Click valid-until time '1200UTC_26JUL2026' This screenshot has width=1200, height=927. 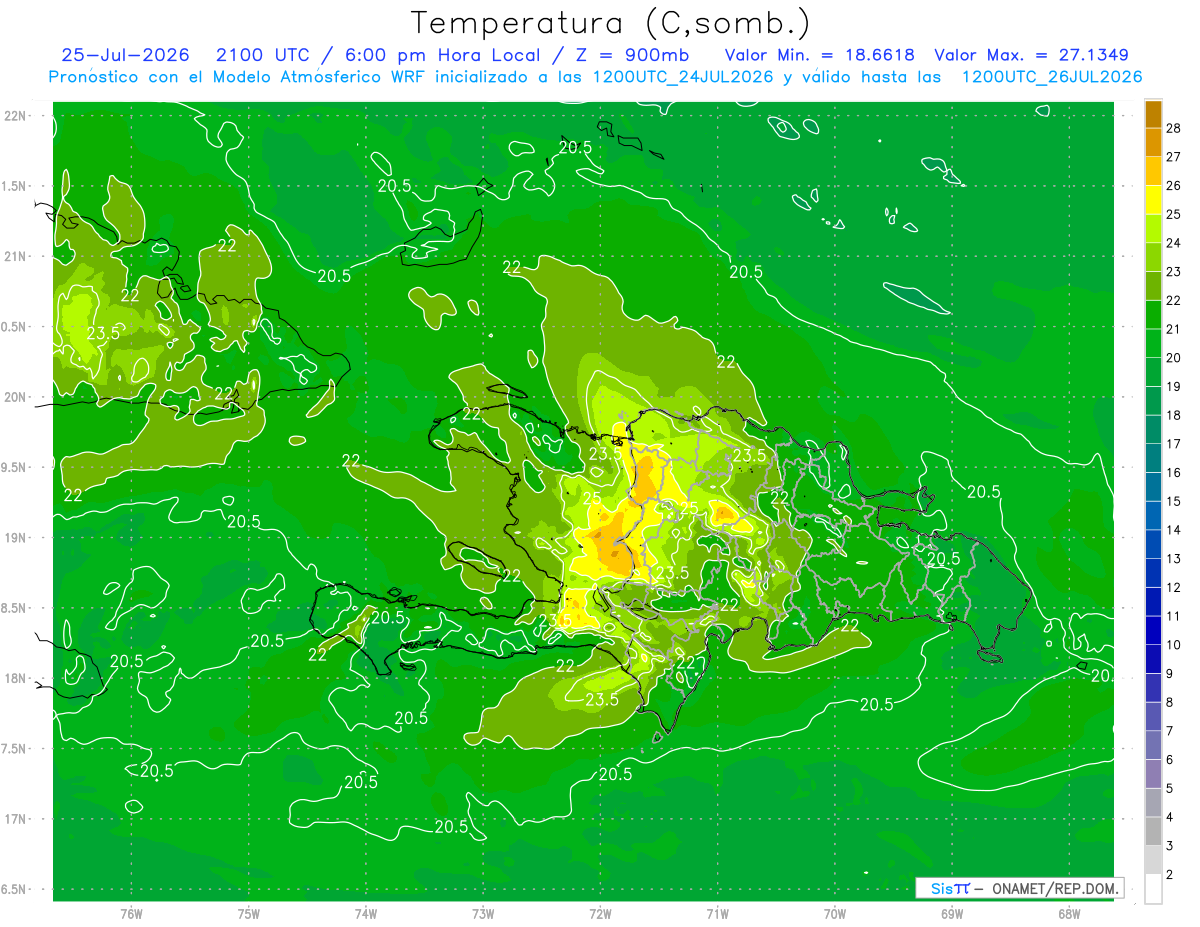click(1051, 77)
